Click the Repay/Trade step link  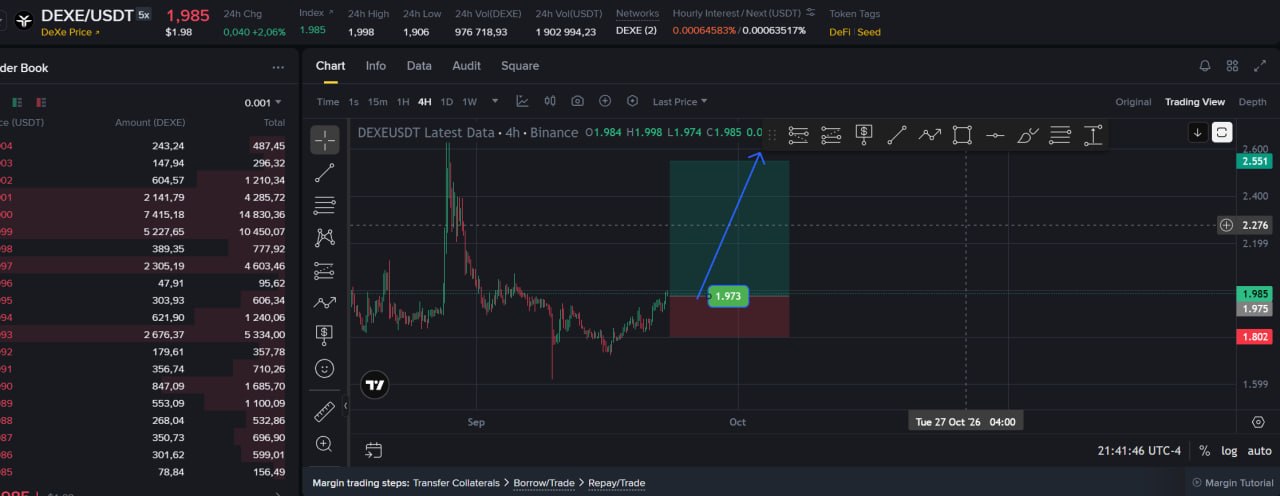[617, 483]
